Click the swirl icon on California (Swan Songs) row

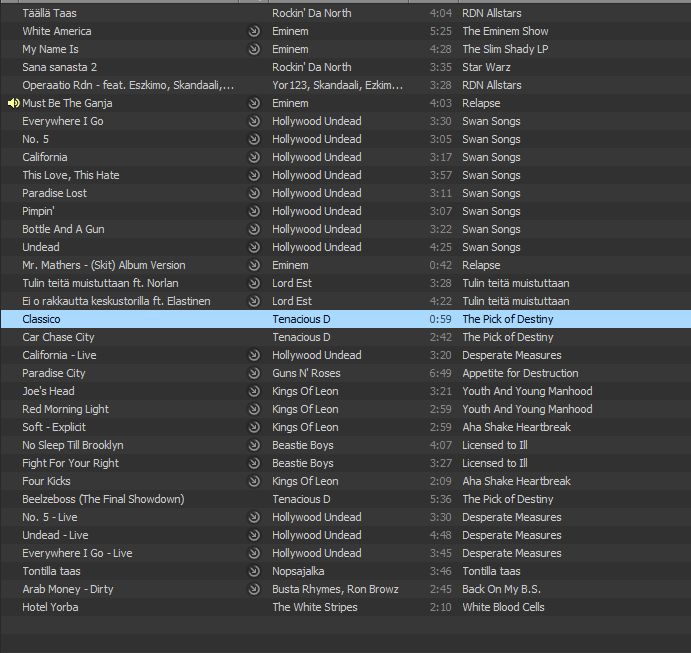click(254, 157)
